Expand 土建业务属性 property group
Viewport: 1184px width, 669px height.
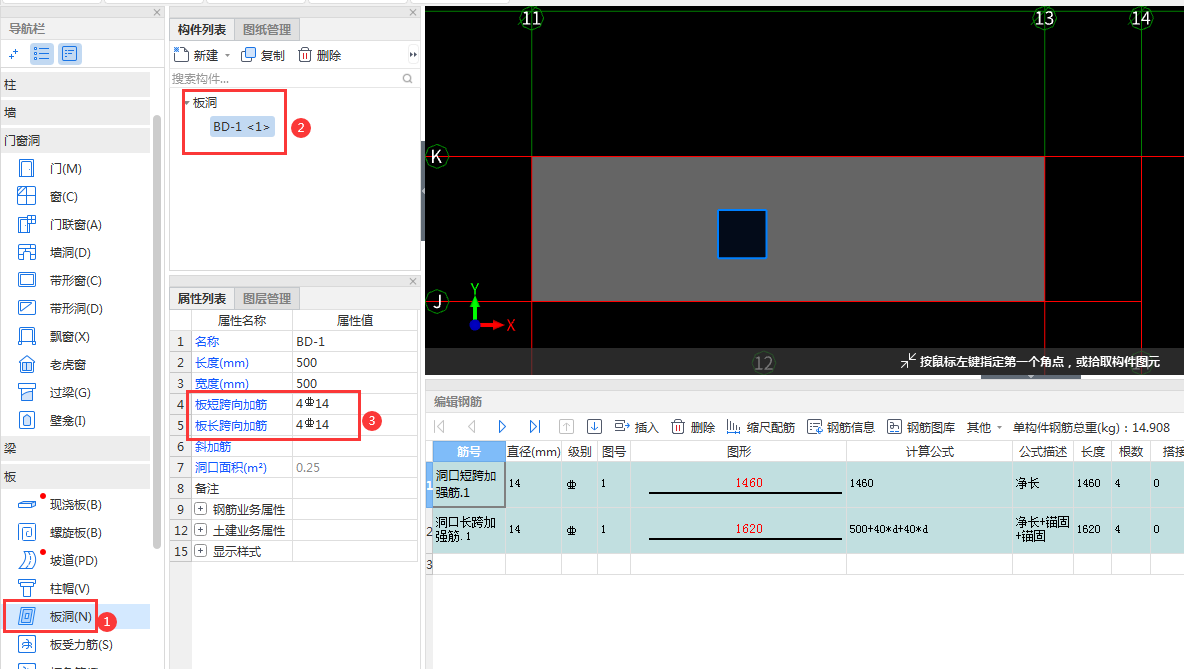click(200, 530)
